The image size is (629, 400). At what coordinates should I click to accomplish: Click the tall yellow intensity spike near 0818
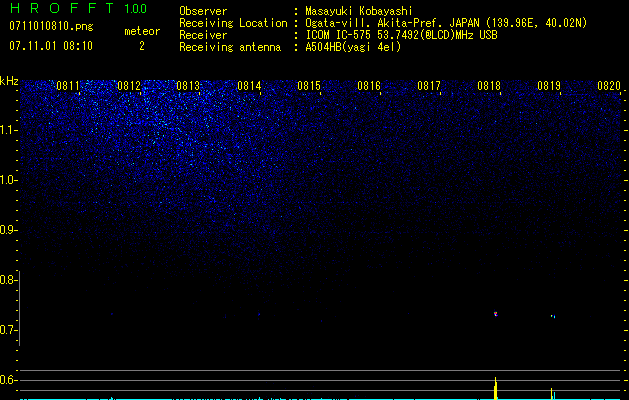(x=496, y=388)
